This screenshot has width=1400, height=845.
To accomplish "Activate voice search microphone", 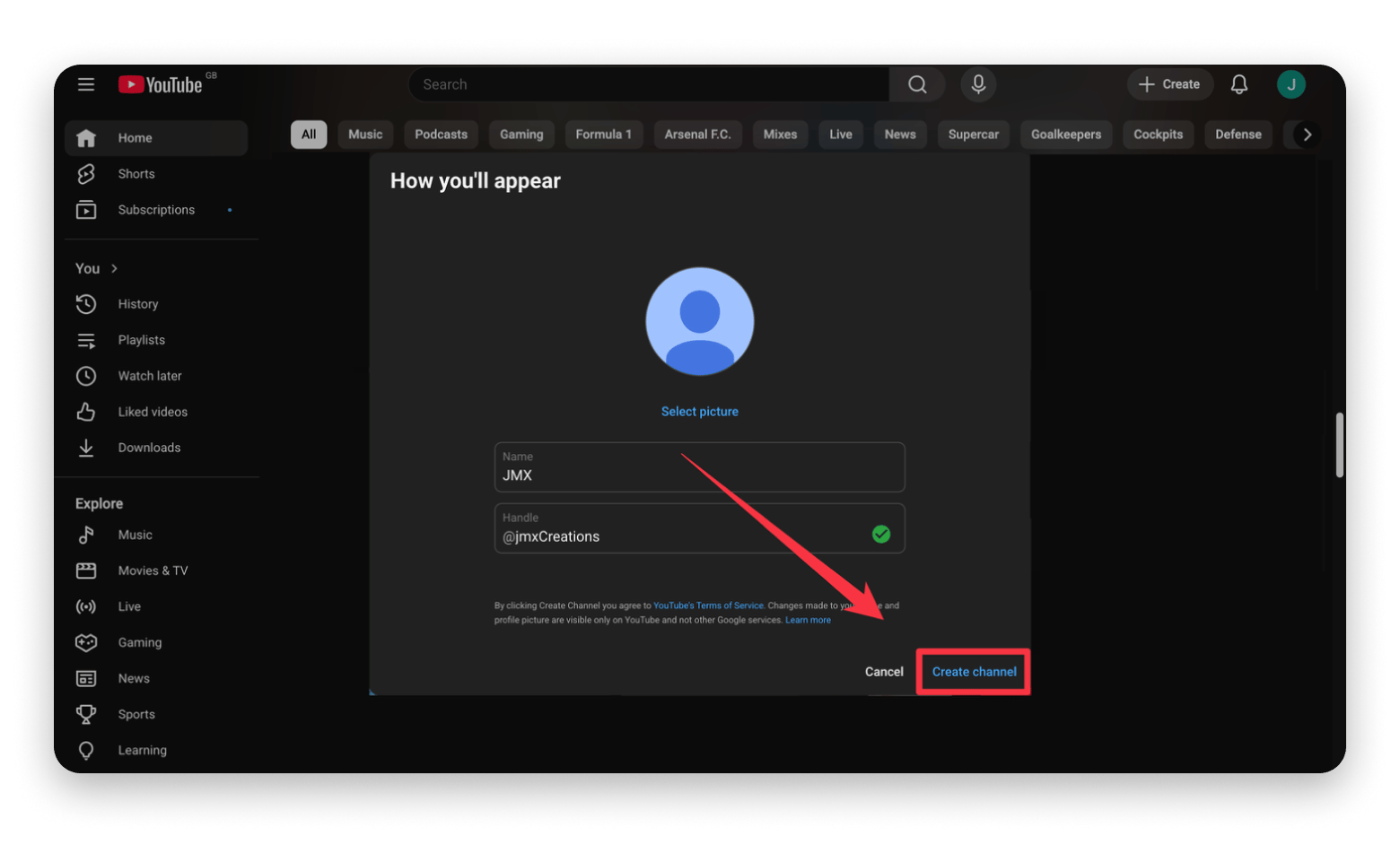I will click(978, 84).
